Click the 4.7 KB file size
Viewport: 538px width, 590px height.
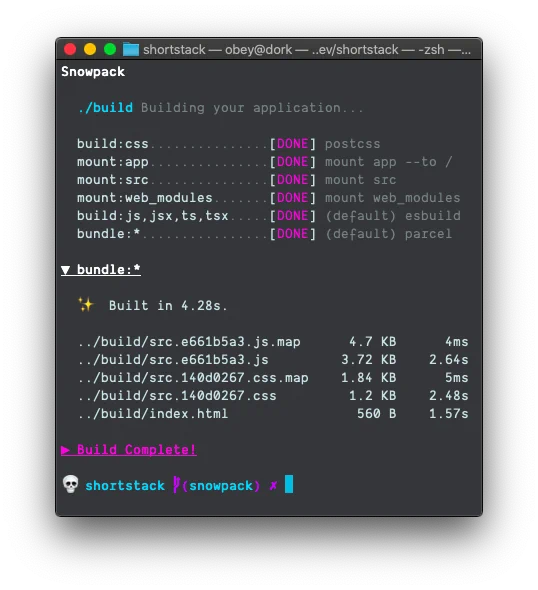coord(372,342)
